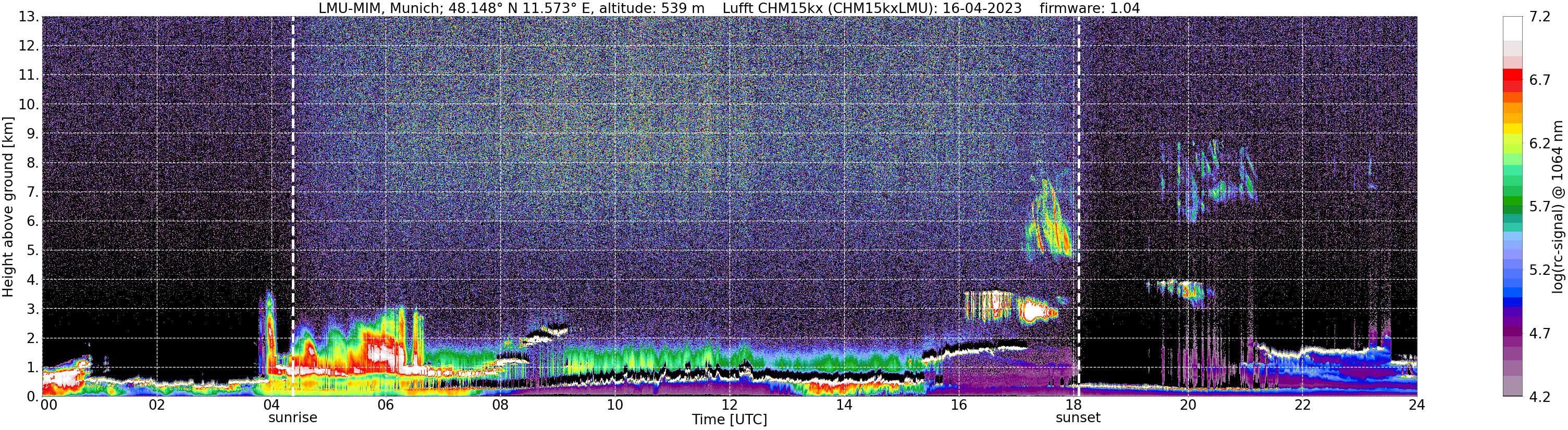Click the '06' tick on time axis
Image resolution: width=1568 pixels, height=430 pixels.
click(x=386, y=405)
